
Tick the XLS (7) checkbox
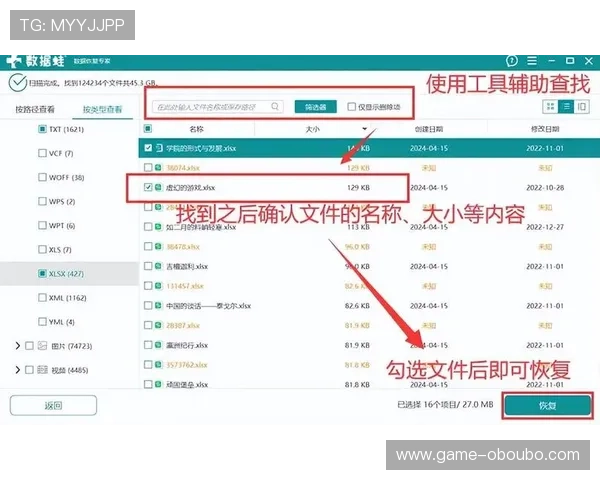point(42,250)
